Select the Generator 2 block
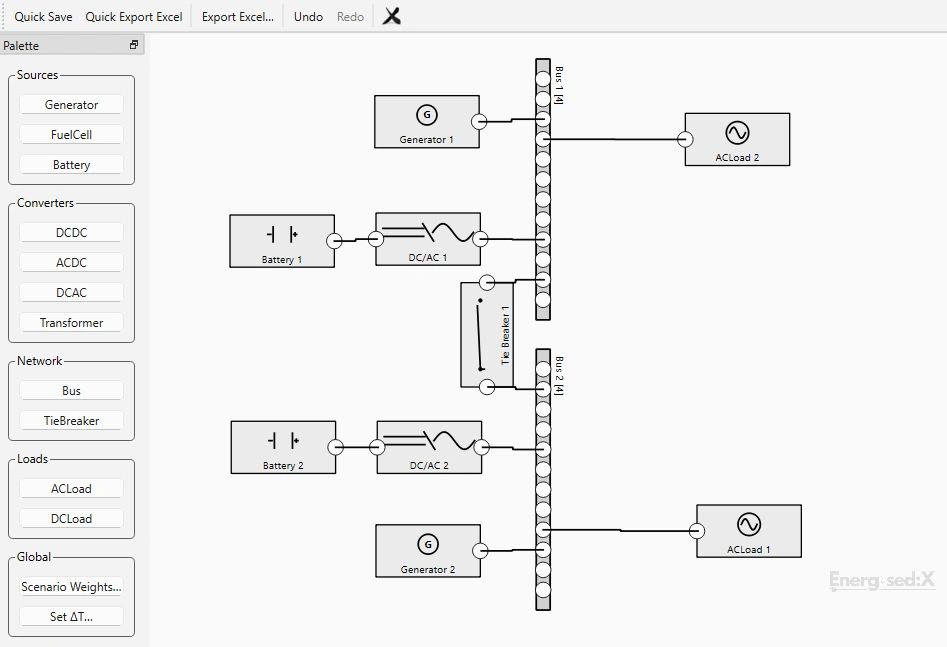This screenshot has height=647, width=947. (428, 550)
